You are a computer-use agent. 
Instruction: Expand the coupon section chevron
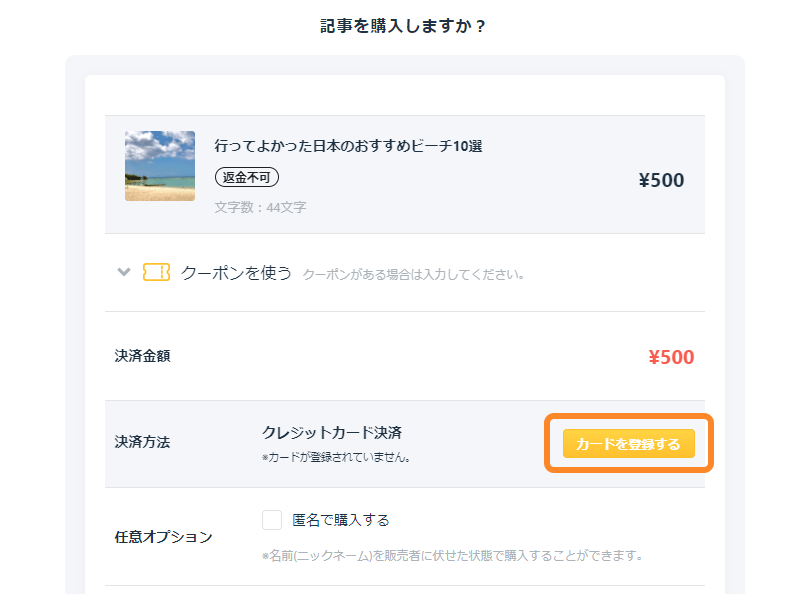click(124, 272)
